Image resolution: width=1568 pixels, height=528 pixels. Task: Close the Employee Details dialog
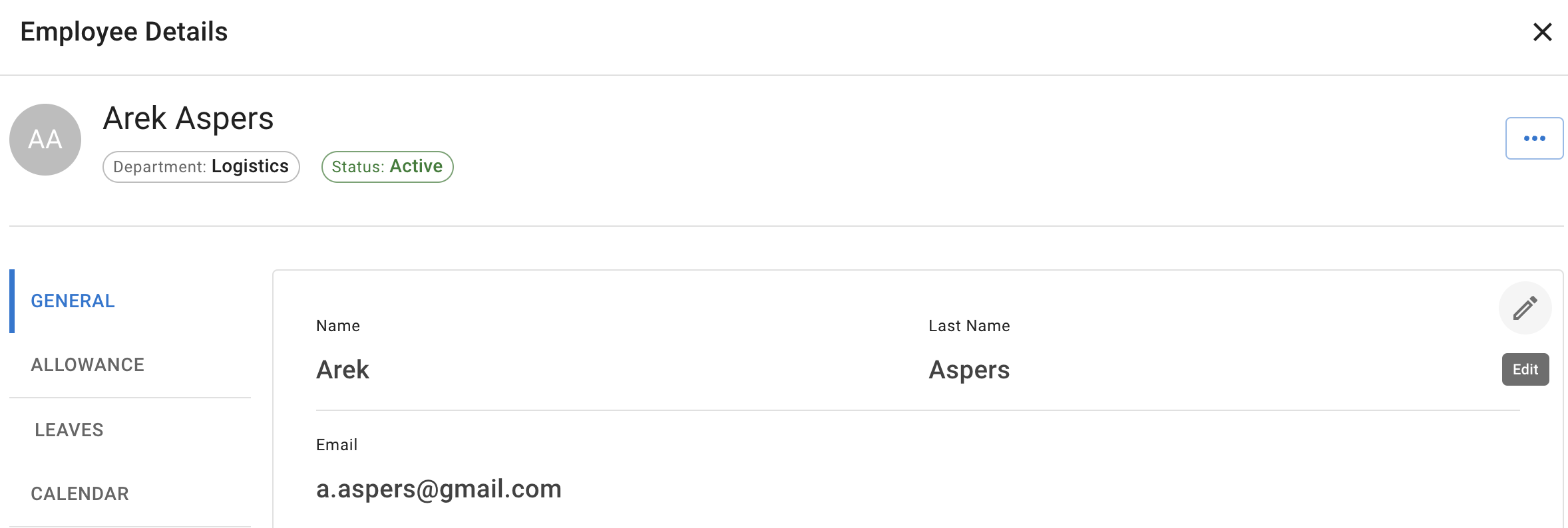1542,32
